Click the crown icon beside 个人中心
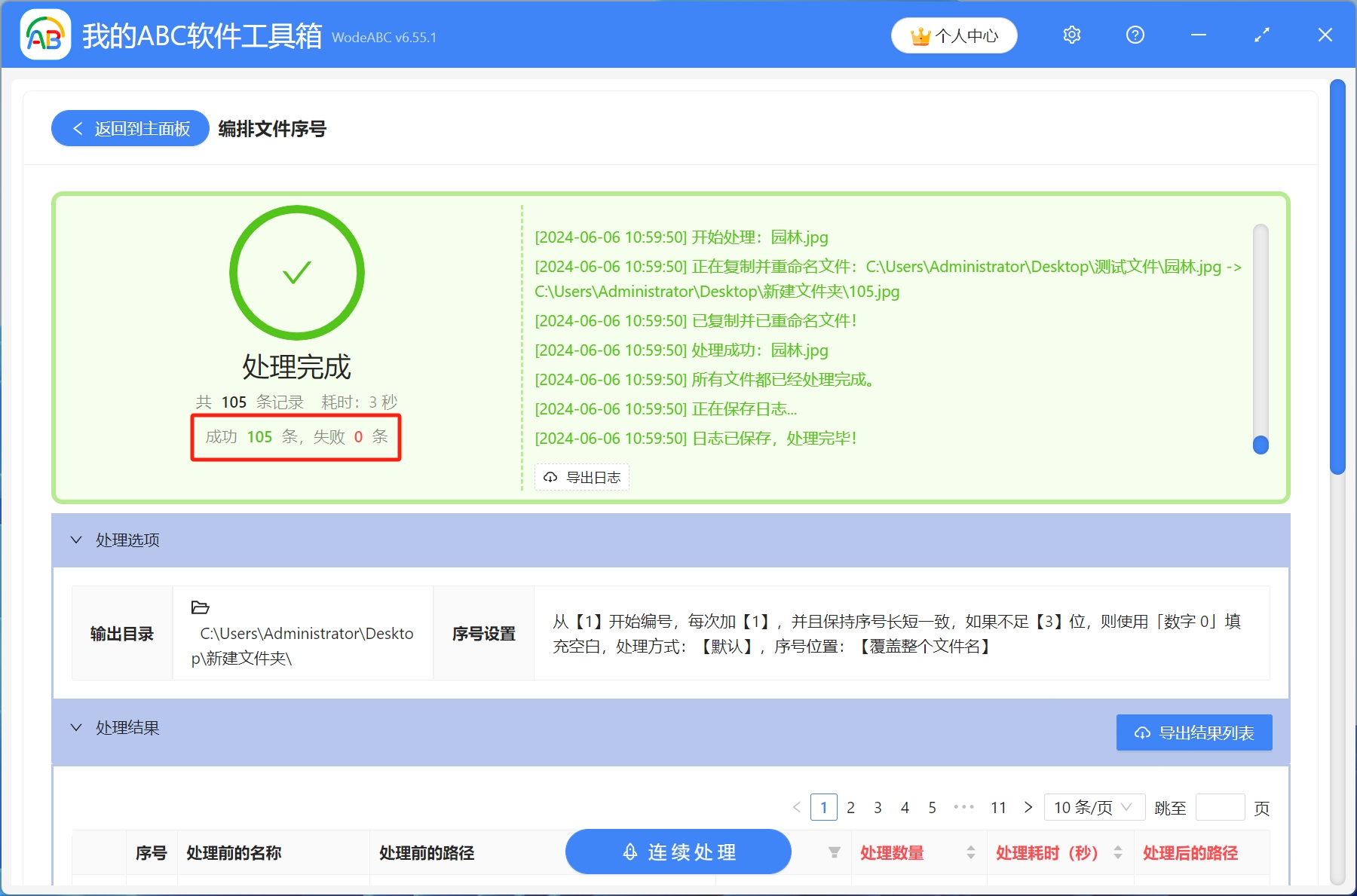1357x896 pixels. [x=920, y=35]
